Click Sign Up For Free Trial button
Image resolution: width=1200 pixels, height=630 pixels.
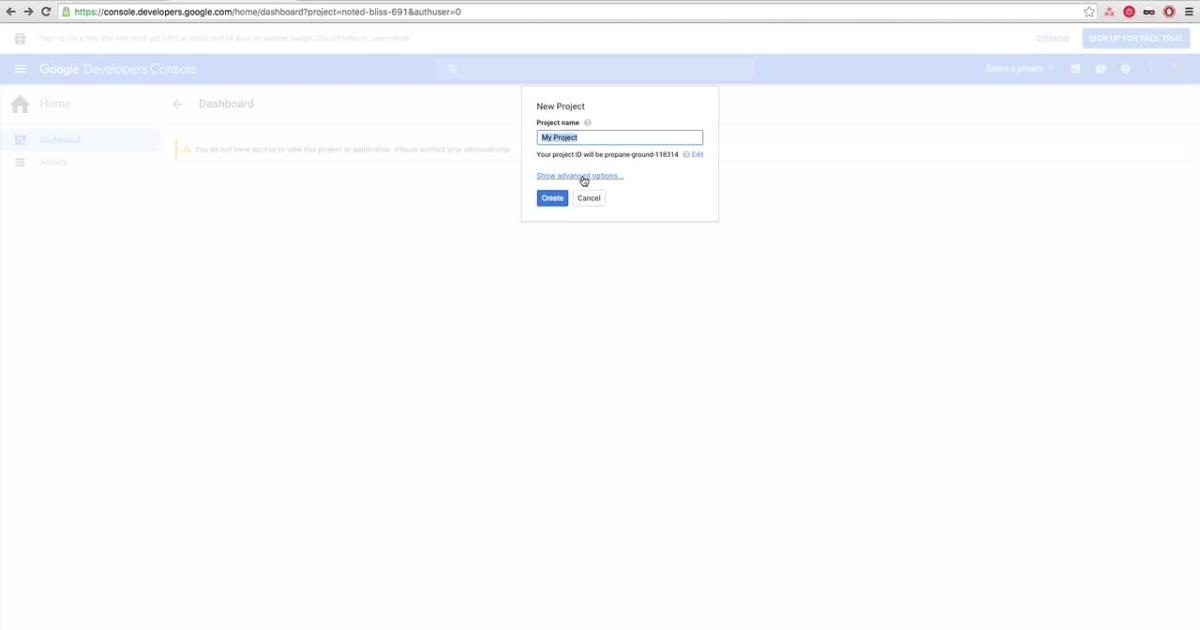(x=1135, y=38)
